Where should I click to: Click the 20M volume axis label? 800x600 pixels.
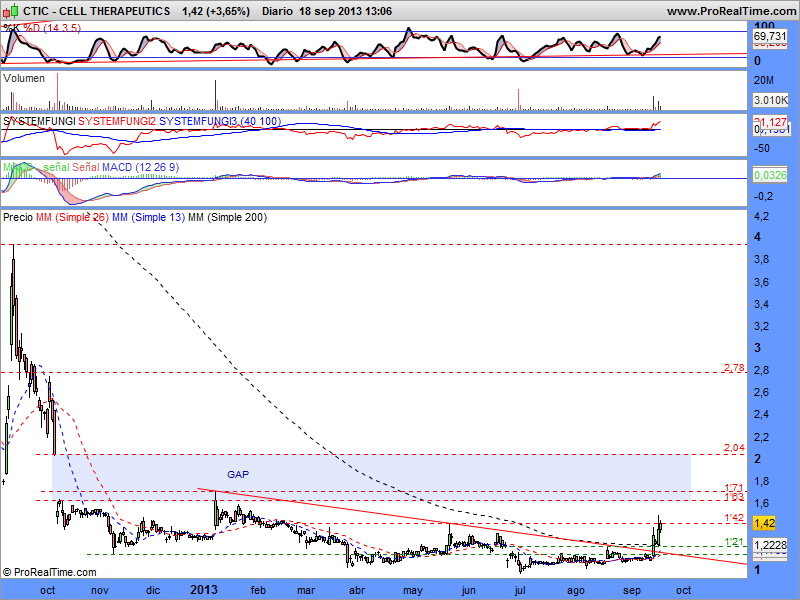pyautogui.click(x=764, y=80)
